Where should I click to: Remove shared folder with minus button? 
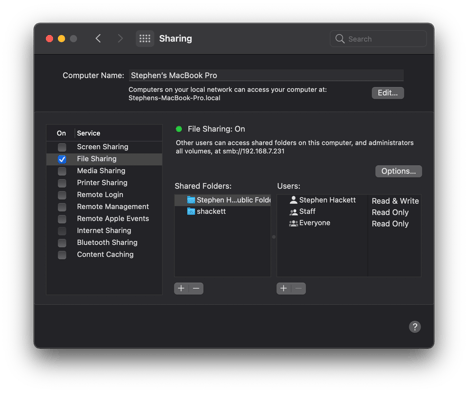[x=196, y=288]
